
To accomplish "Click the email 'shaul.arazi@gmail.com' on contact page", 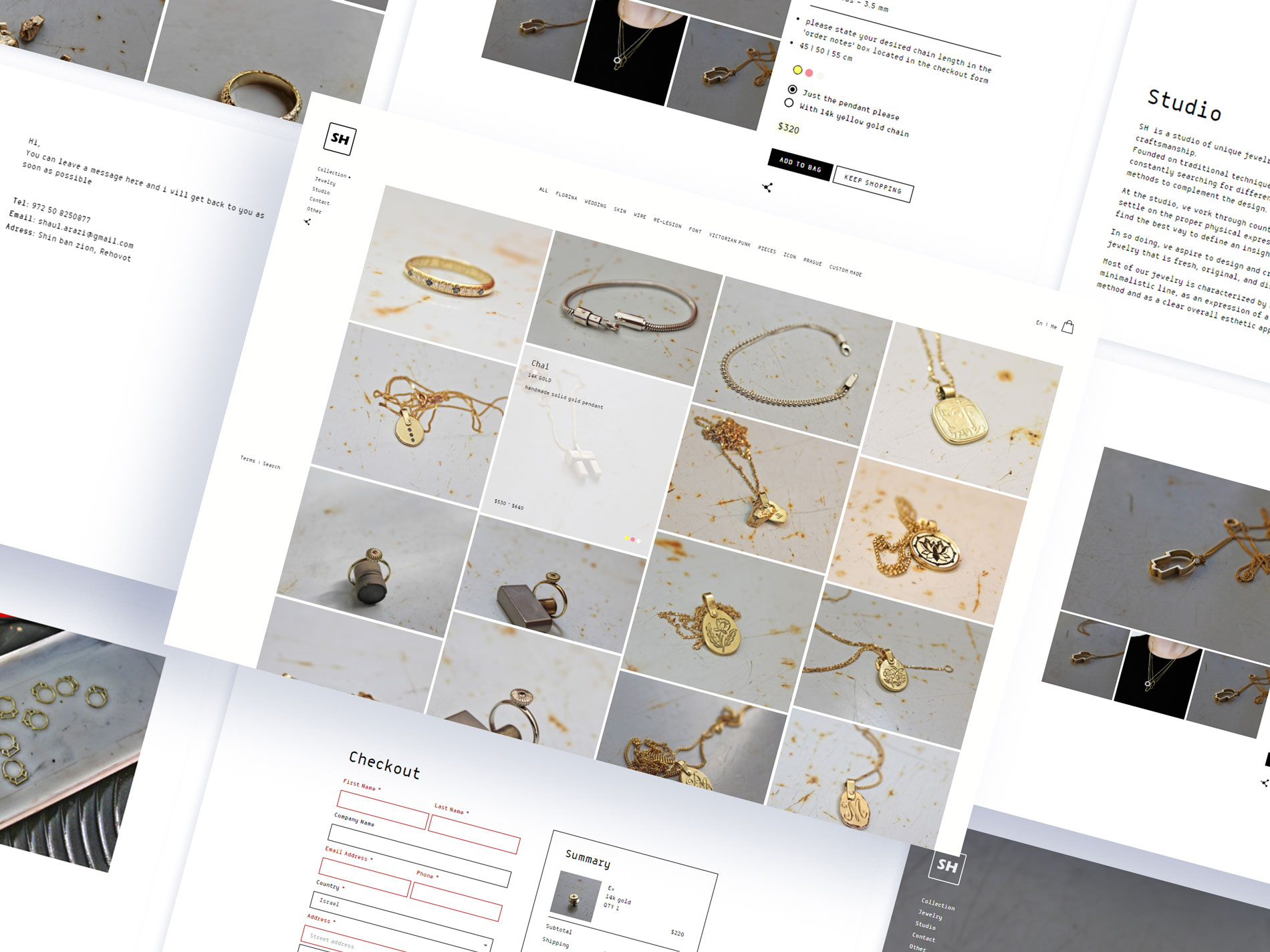I will 86,232.
